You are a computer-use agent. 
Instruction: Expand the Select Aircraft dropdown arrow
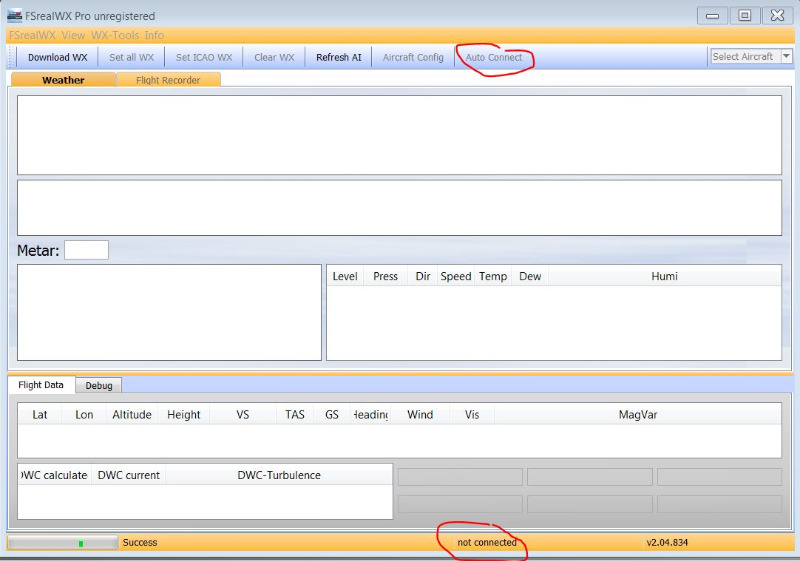pos(786,56)
